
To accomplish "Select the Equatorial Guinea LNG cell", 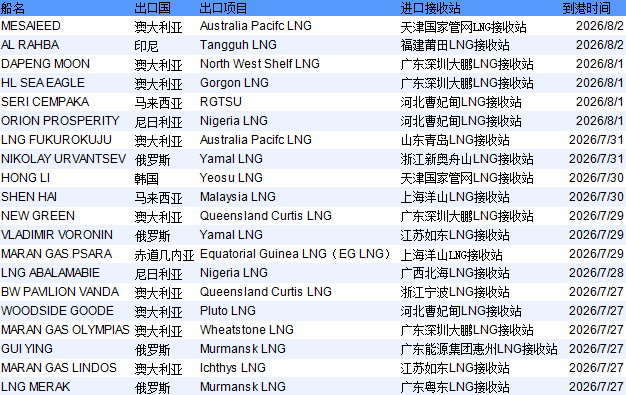I will (295, 254).
